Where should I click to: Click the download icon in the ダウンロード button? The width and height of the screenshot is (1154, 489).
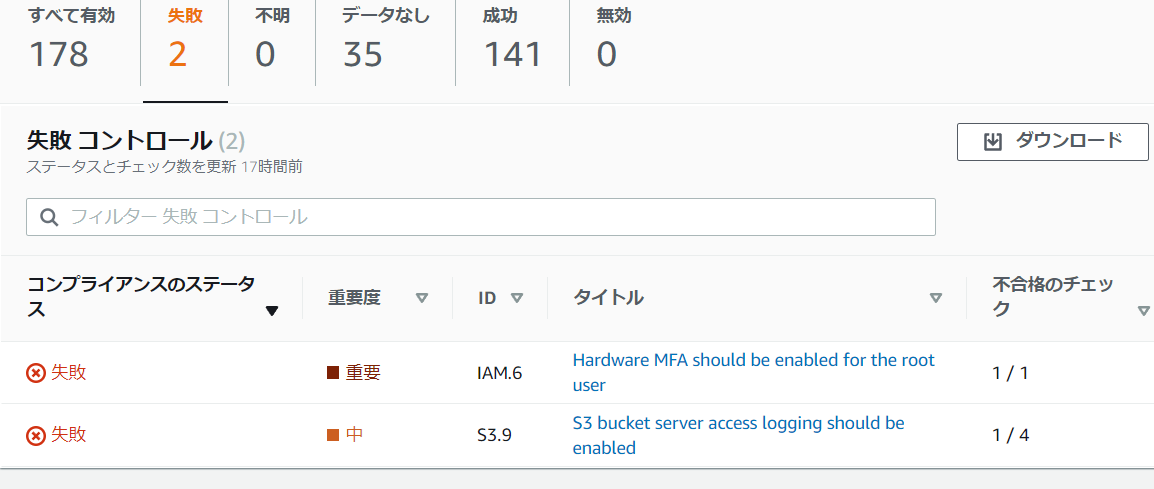point(992,142)
